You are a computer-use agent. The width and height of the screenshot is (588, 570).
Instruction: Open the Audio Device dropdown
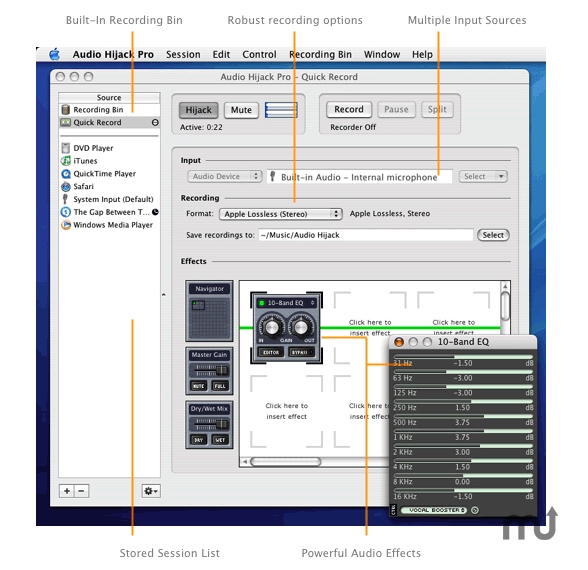(x=224, y=176)
